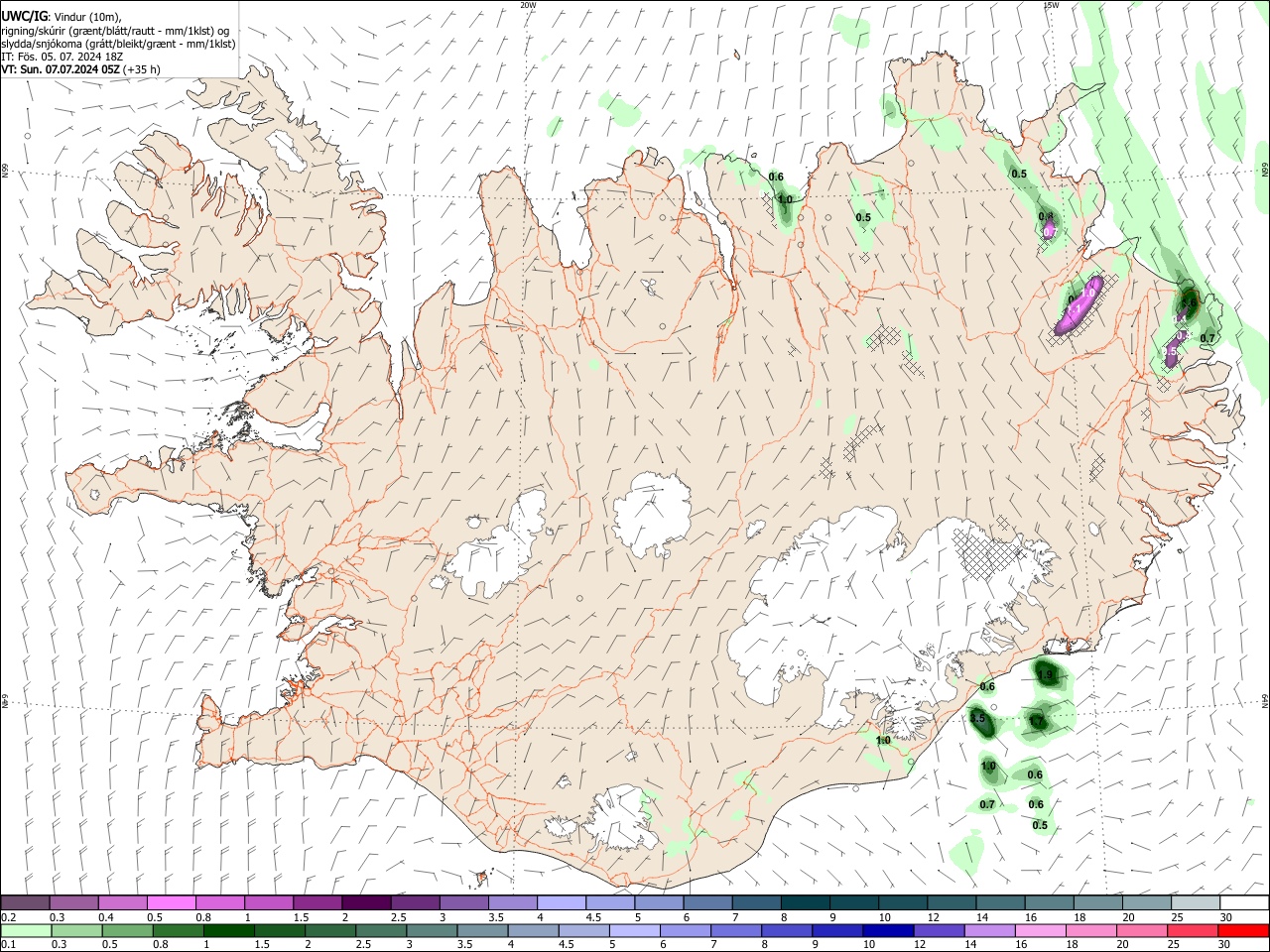Pick dark teal swatch after 9 in top row
Screen dimensions: 1270x952
coord(853,903)
